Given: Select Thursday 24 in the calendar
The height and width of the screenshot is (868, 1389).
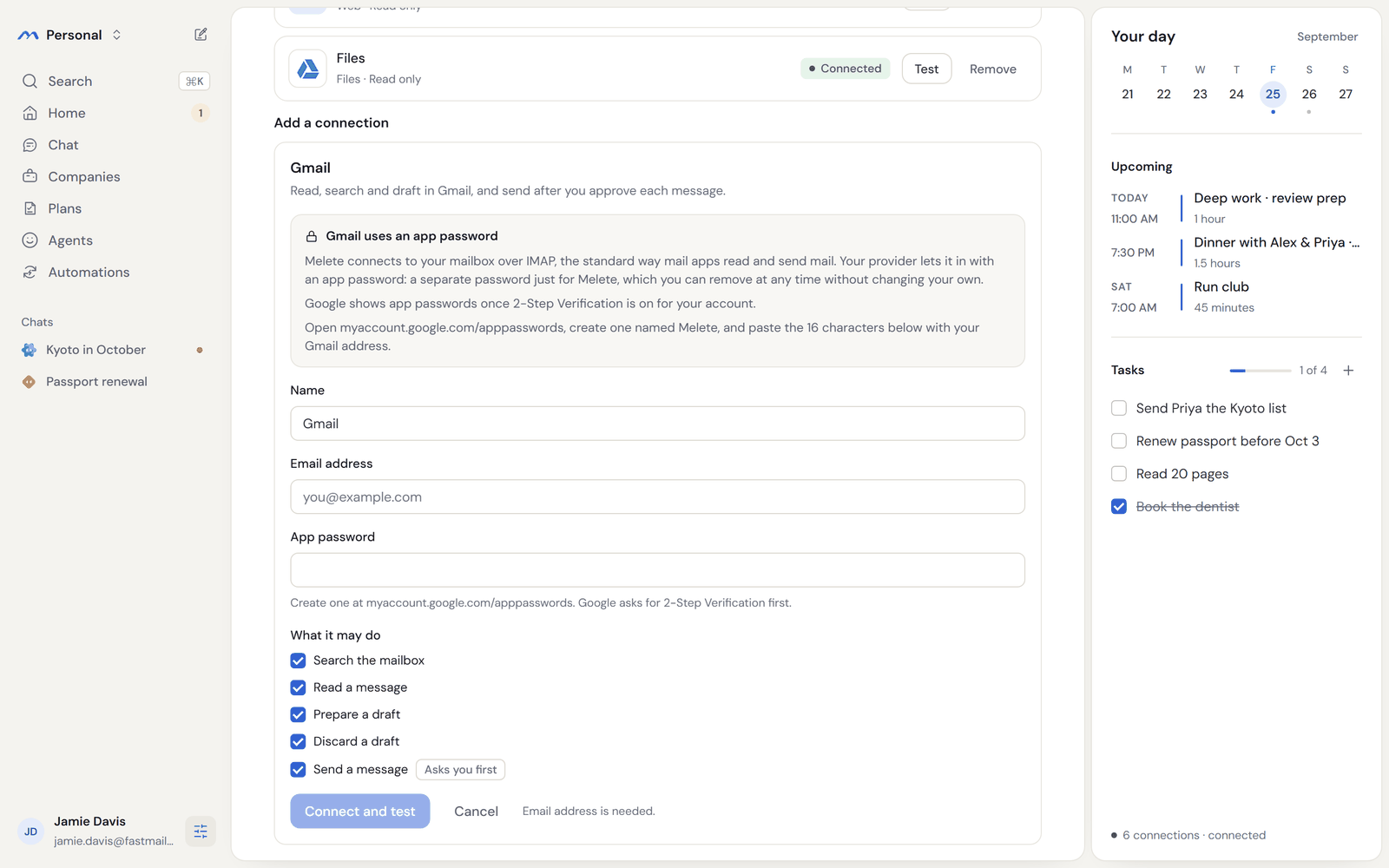Looking at the screenshot, I should pos(1236,94).
